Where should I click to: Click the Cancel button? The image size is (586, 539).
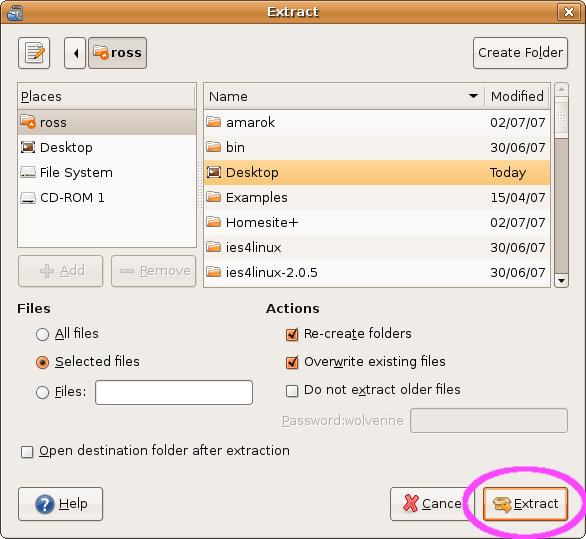432,504
